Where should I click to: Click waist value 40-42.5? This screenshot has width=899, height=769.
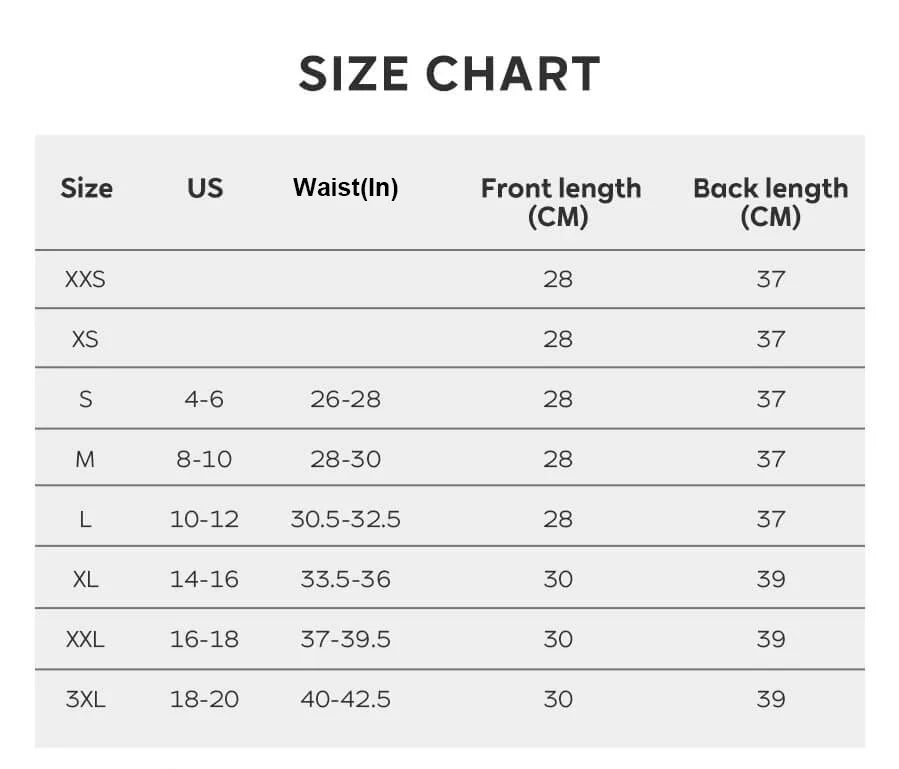click(x=345, y=699)
